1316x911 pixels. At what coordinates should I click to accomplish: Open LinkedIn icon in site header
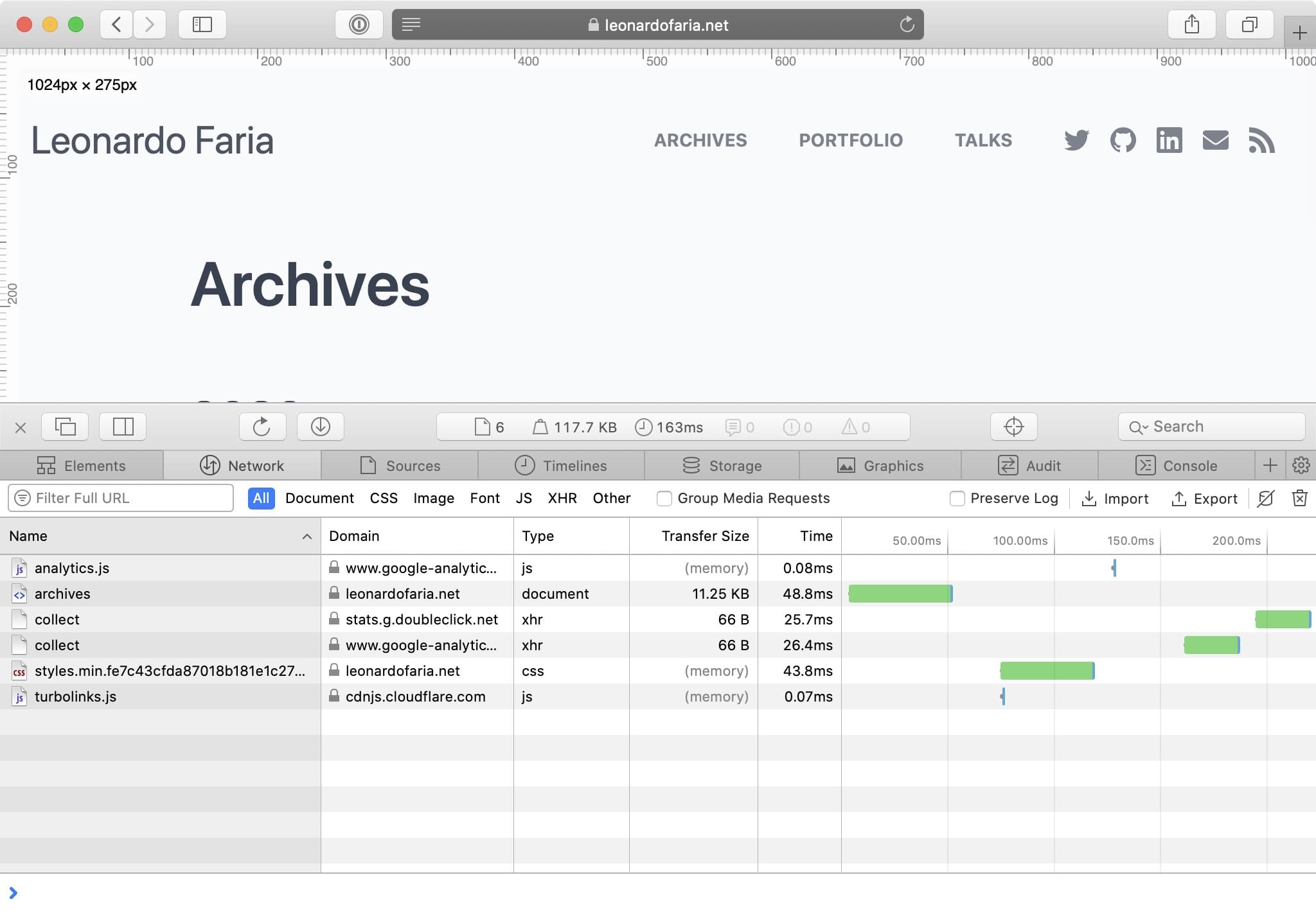click(x=1169, y=140)
